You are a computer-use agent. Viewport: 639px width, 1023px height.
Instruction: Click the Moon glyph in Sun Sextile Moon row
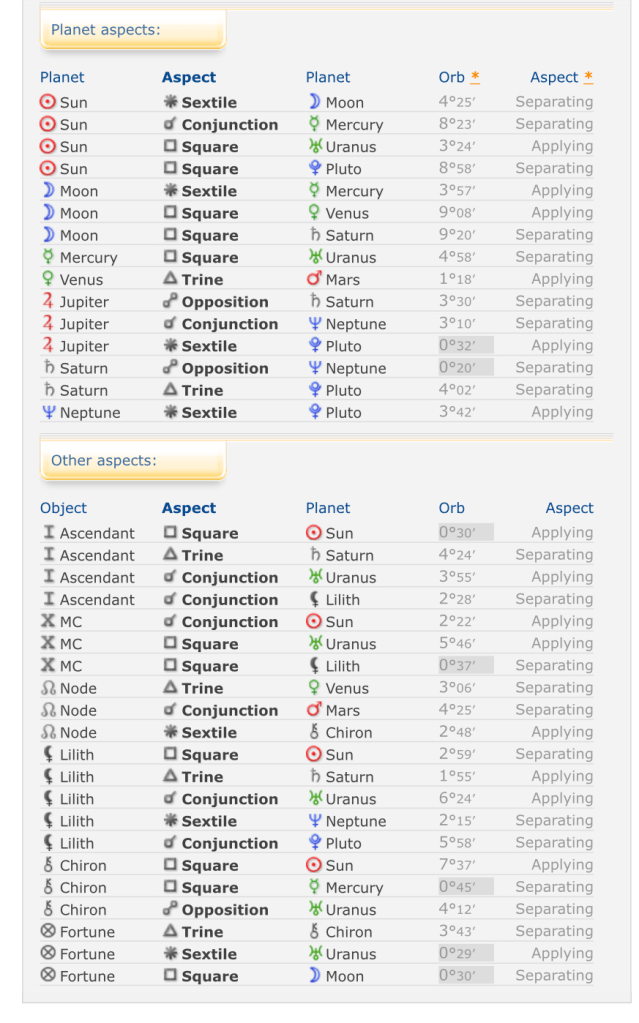click(314, 102)
